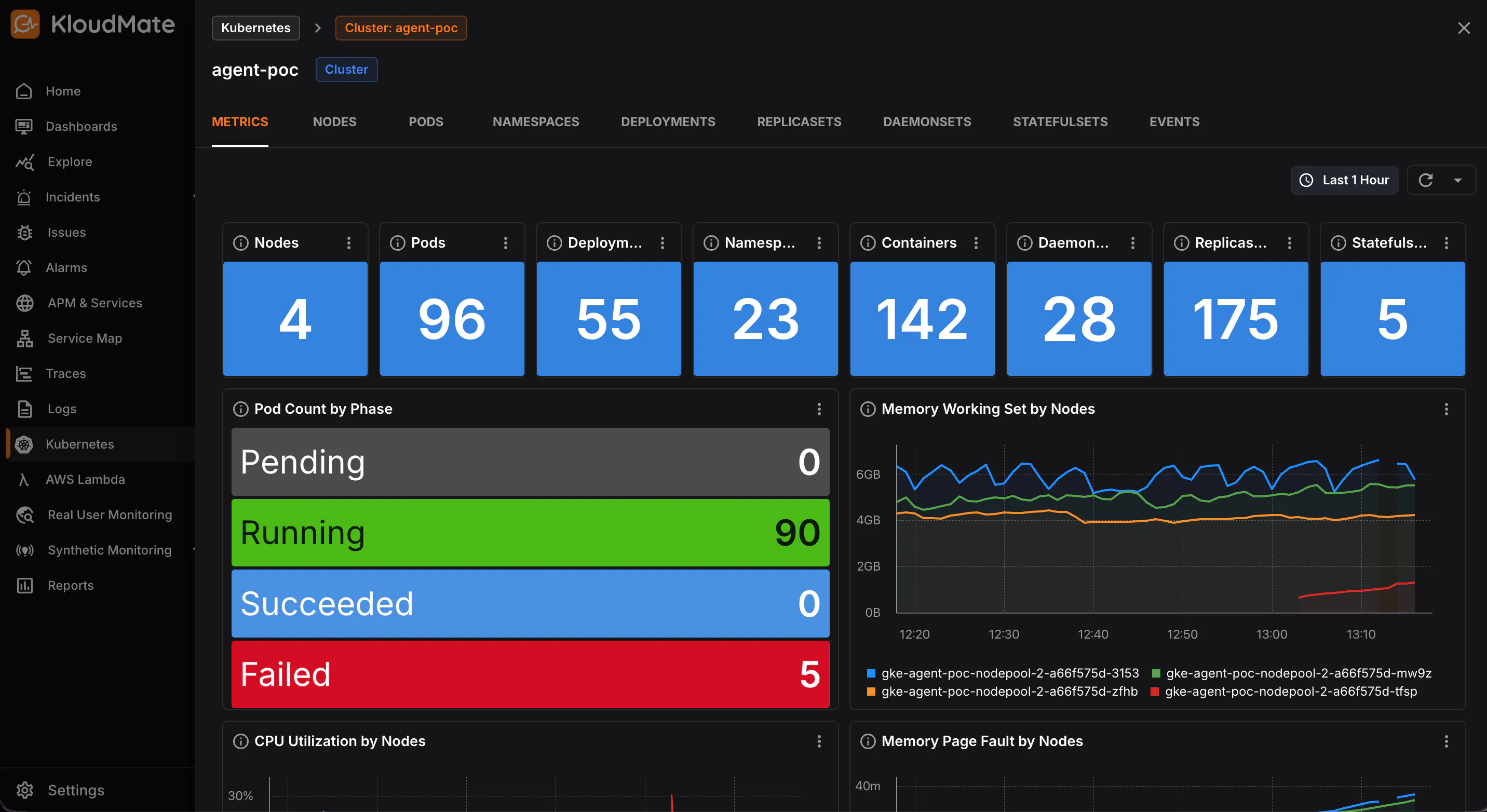
Task: Open the Pods card options menu
Action: pyautogui.click(x=506, y=243)
